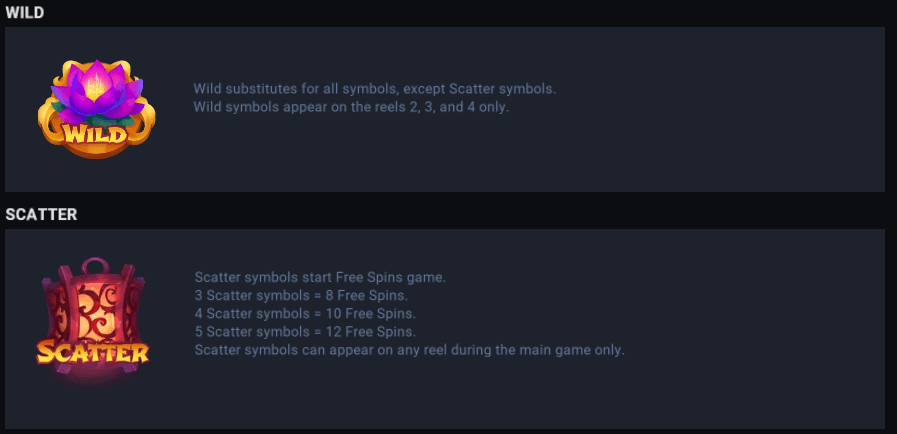
Task: Click 'Scatter symbols can appear on any reel' text
Action: 409,350
